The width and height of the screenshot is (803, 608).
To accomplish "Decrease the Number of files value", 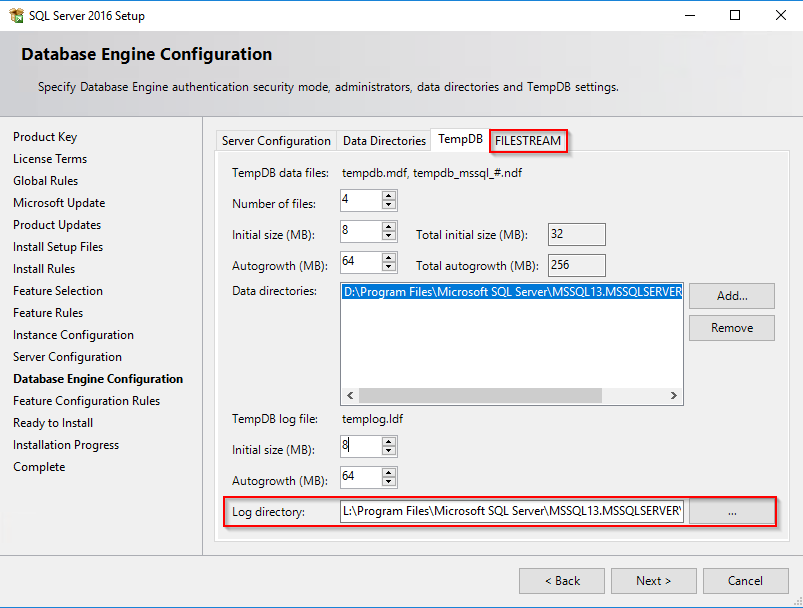I will tap(389, 205).
